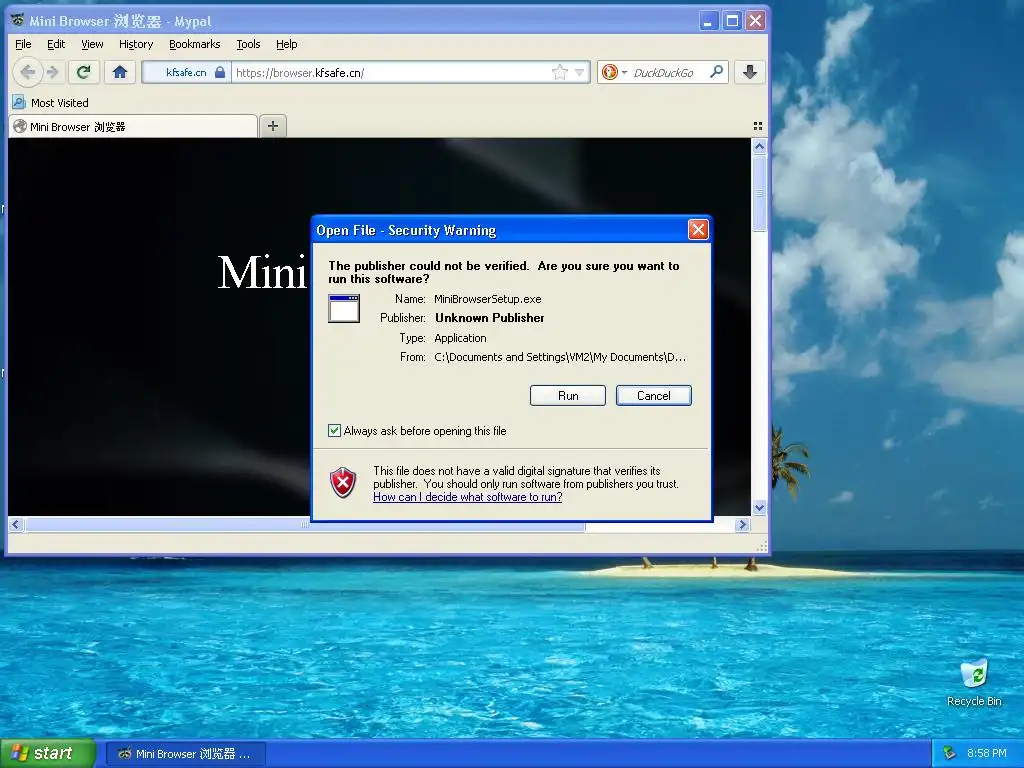This screenshot has height=768, width=1024.
Task: Cancel the security warning dialog
Action: (x=654, y=396)
